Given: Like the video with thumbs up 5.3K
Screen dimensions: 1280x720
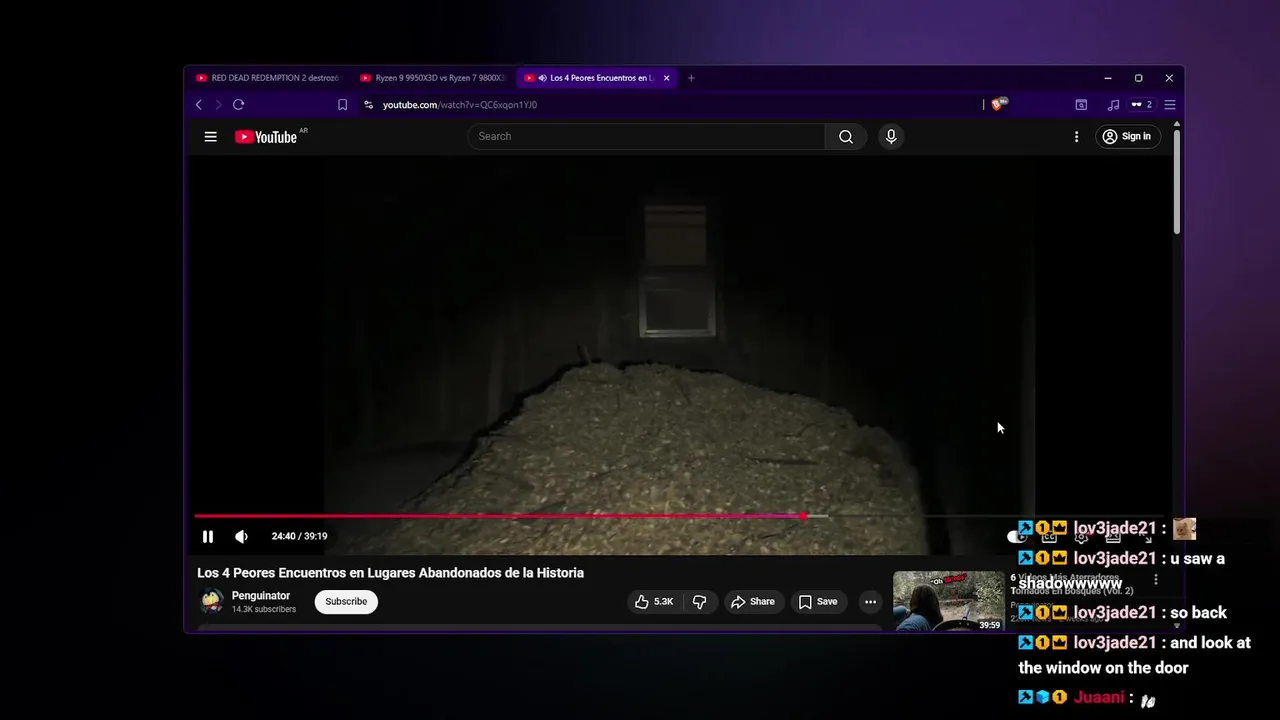Looking at the screenshot, I should coord(654,602).
